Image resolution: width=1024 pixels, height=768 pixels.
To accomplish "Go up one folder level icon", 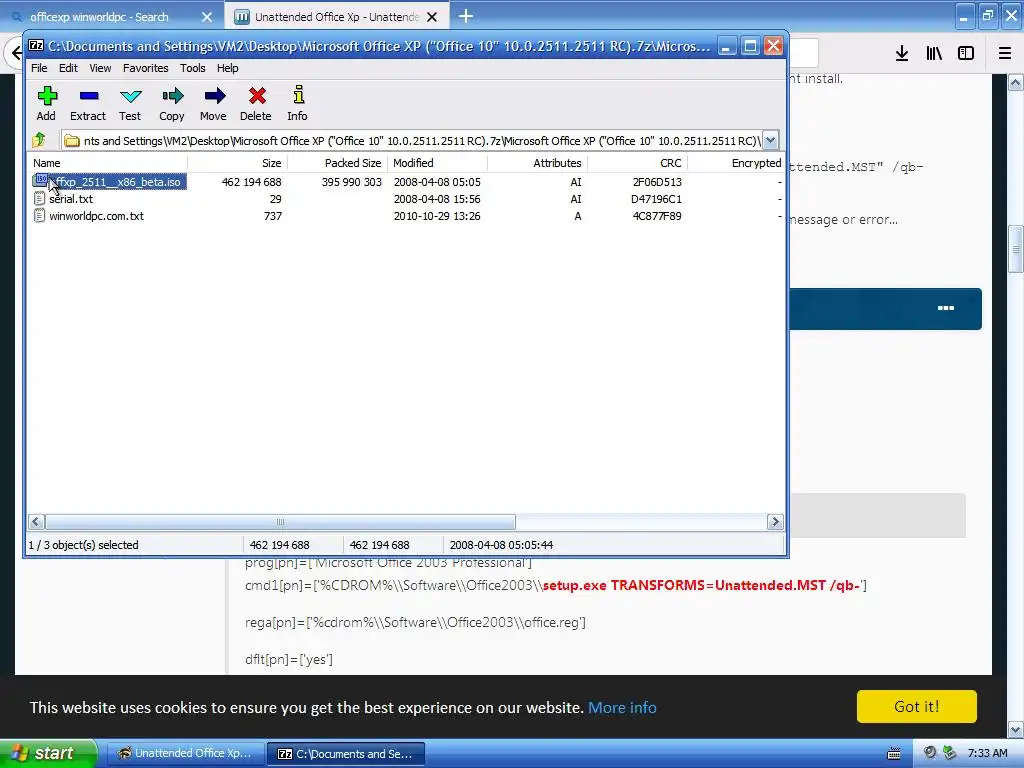I will [39, 140].
